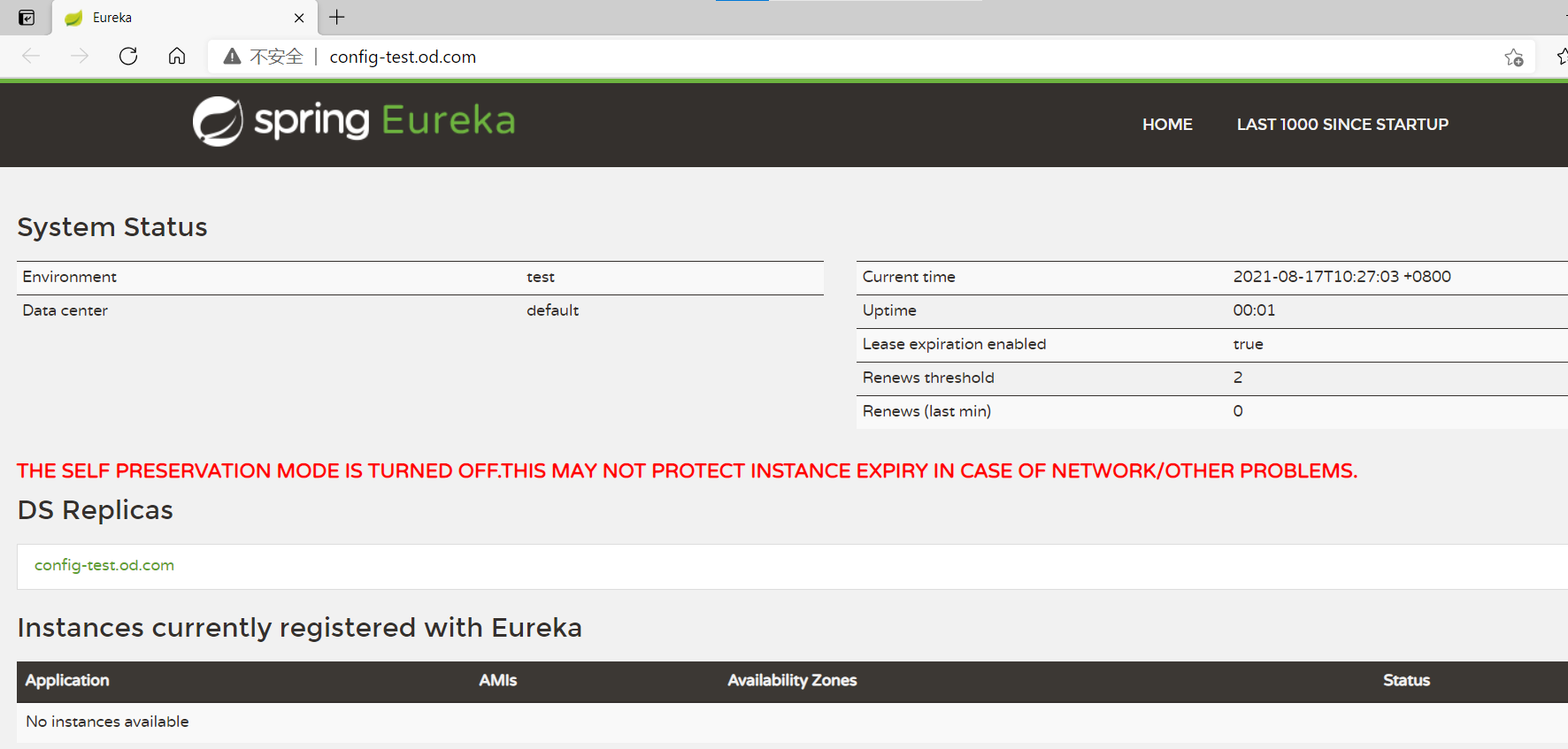
Task: Click 'Instances currently registered with Eureka' heading
Action: [x=300, y=628]
